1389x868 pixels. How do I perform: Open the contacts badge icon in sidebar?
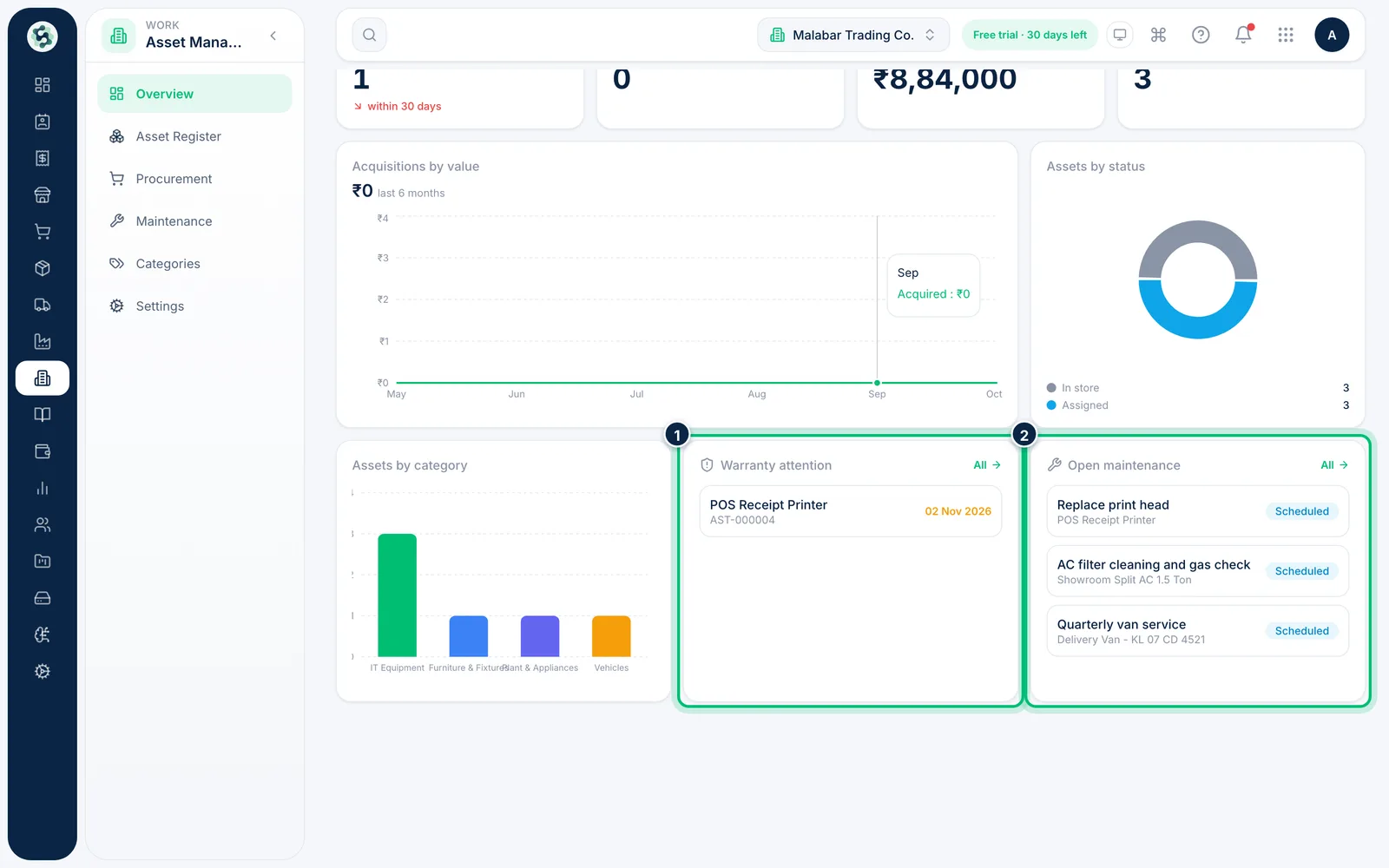[x=42, y=122]
